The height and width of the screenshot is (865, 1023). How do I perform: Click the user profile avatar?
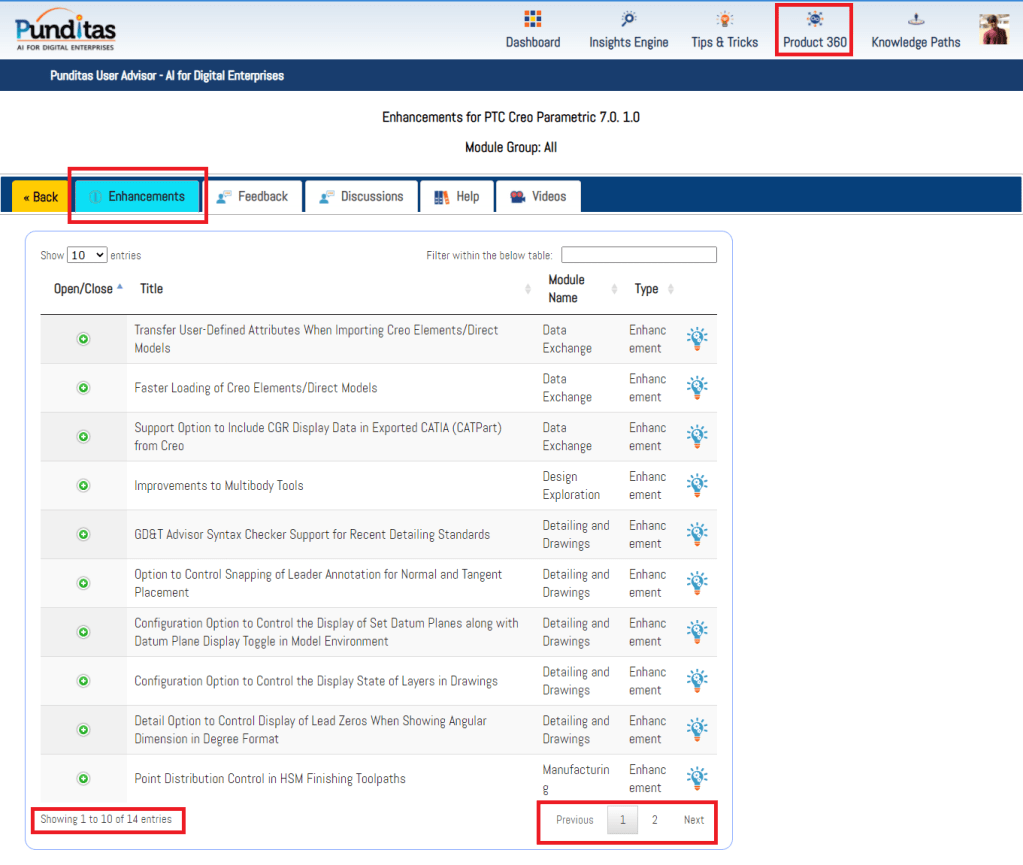coord(993,29)
